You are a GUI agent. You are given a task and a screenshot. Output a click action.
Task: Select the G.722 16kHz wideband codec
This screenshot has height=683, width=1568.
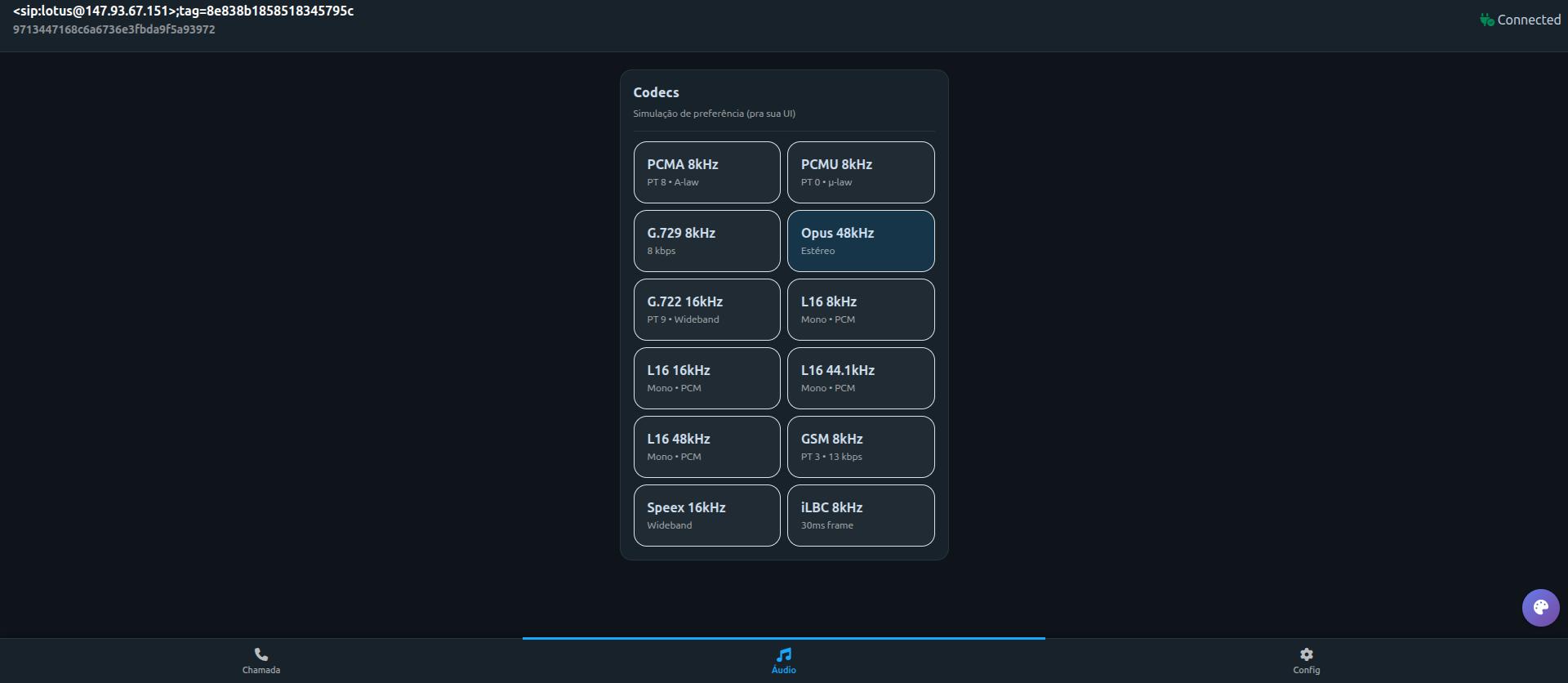[706, 310]
